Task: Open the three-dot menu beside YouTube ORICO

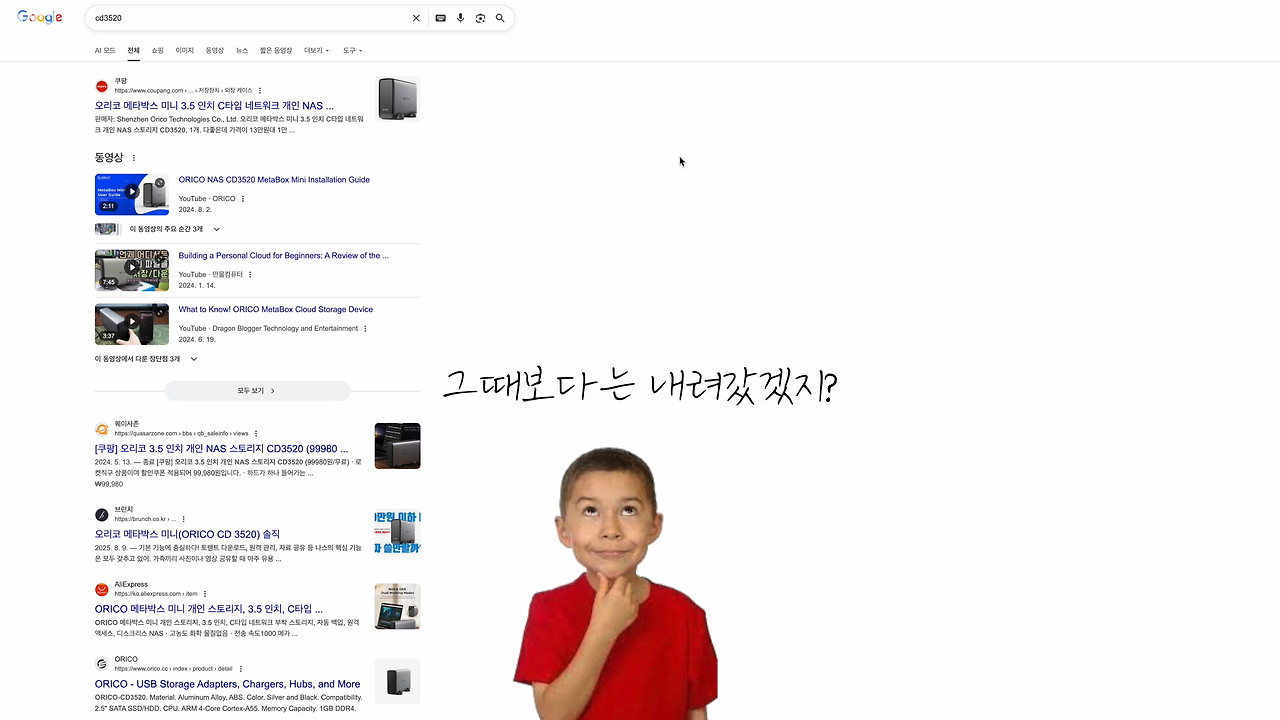Action: click(241, 198)
